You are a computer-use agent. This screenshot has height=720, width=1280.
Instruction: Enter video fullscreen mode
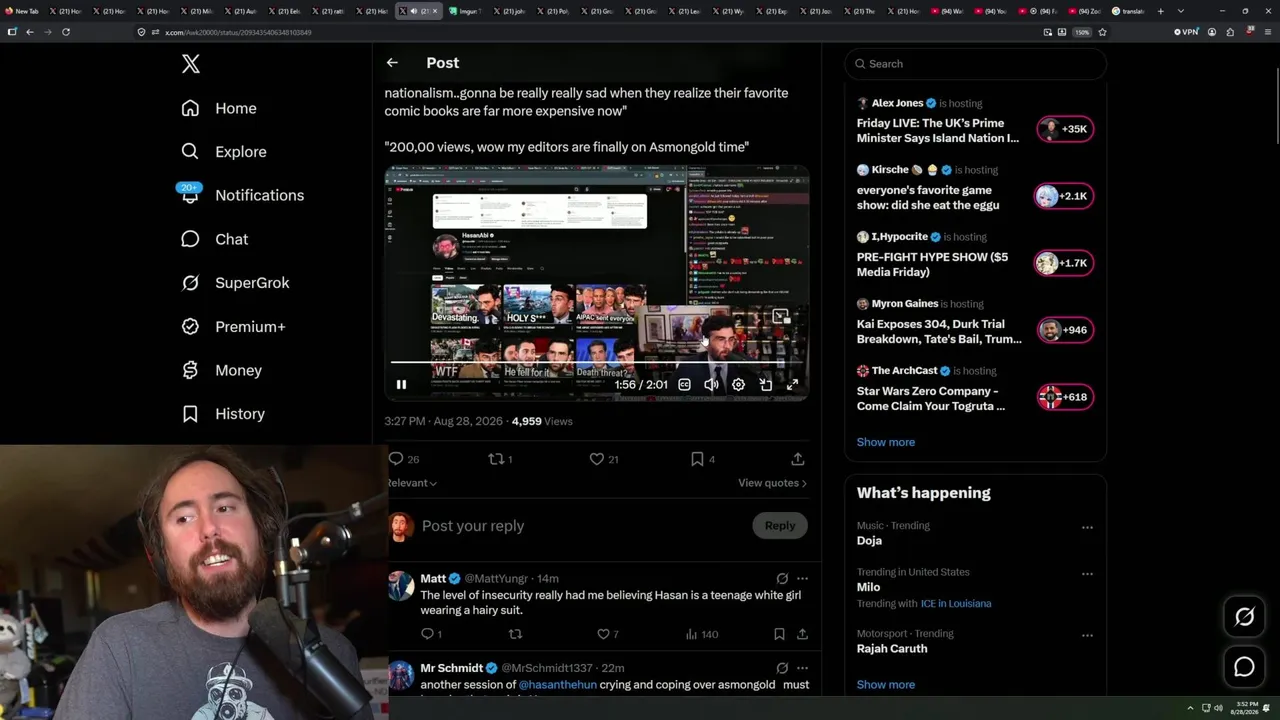click(x=792, y=384)
